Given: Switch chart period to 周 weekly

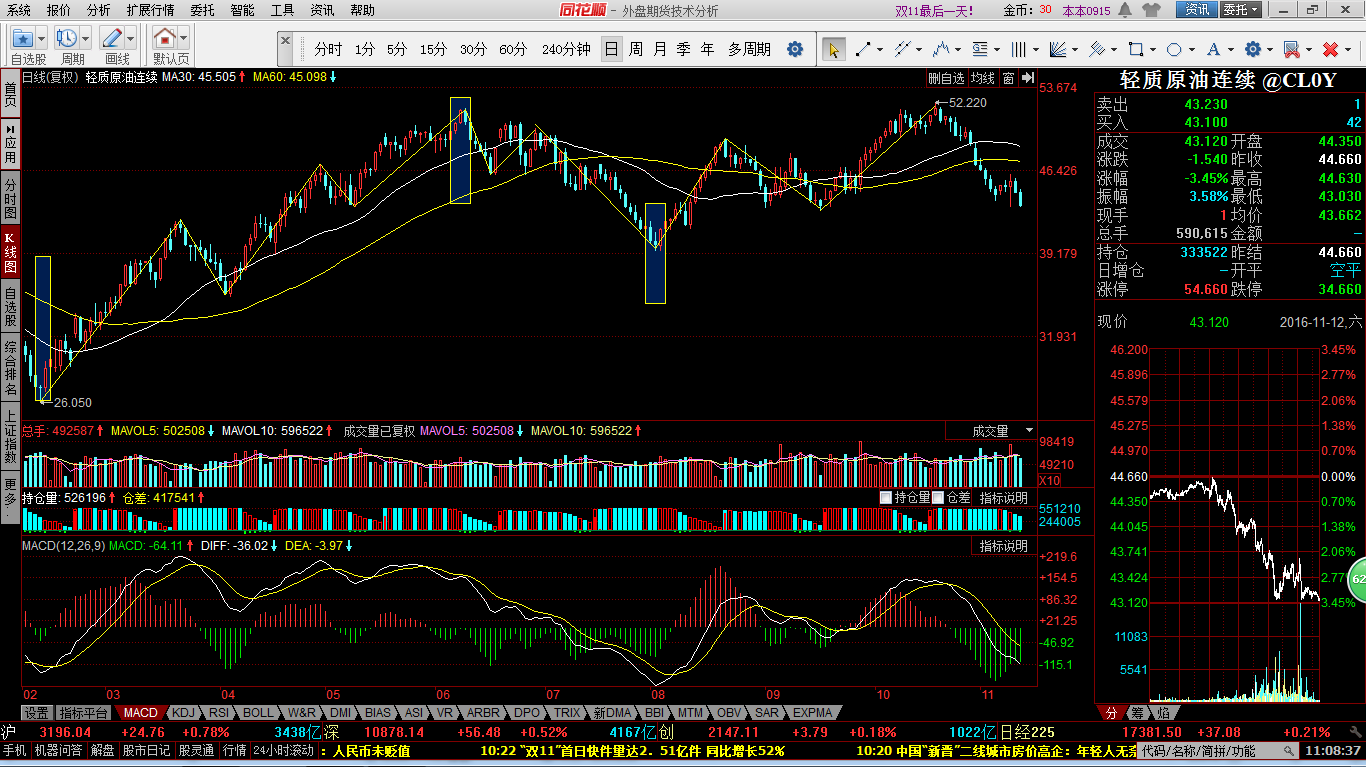Looking at the screenshot, I should 636,49.
